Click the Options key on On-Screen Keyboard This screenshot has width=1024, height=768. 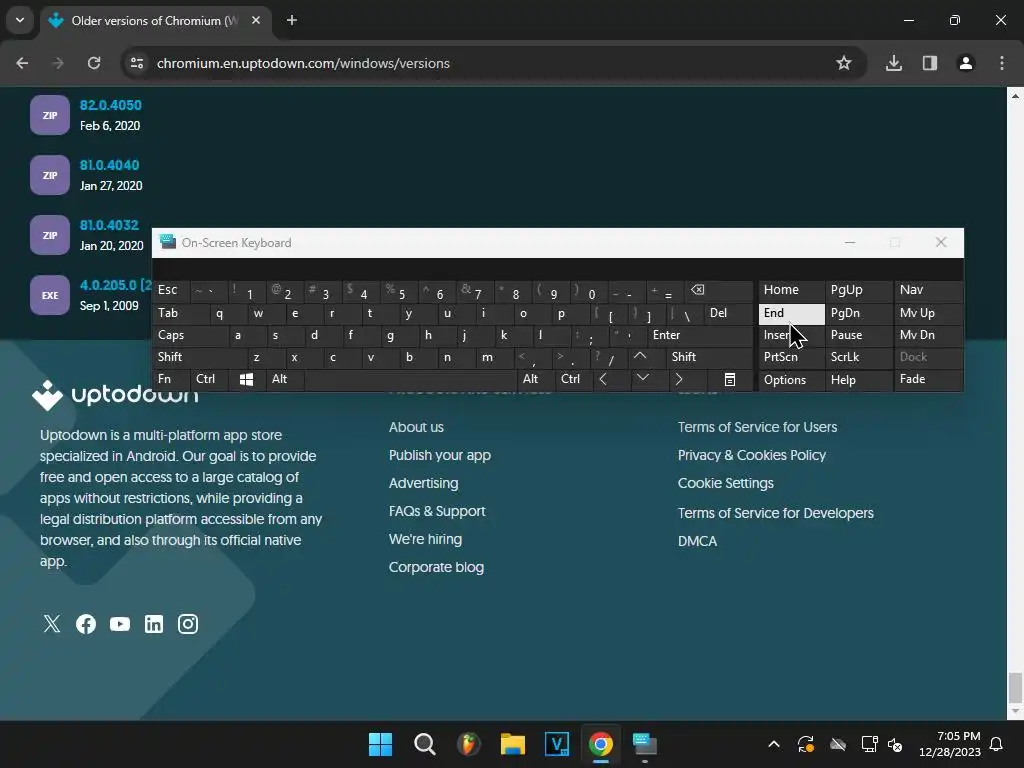792,379
